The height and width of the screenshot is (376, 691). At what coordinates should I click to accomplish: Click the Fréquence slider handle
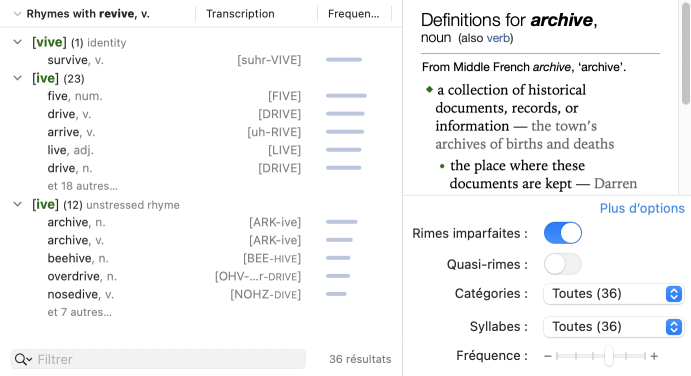pyautogui.click(x=609, y=356)
